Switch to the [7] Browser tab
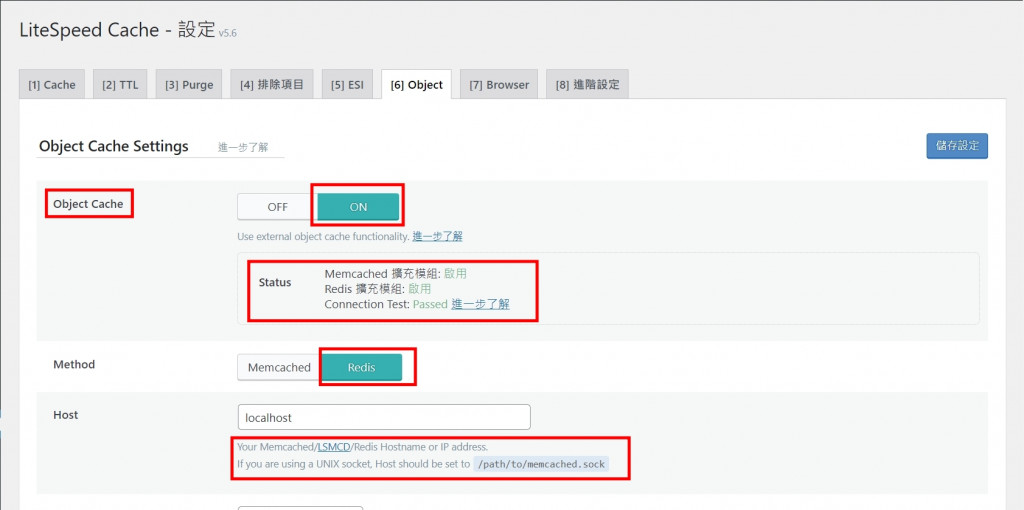Viewport: 1024px width, 510px height. pos(499,84)
